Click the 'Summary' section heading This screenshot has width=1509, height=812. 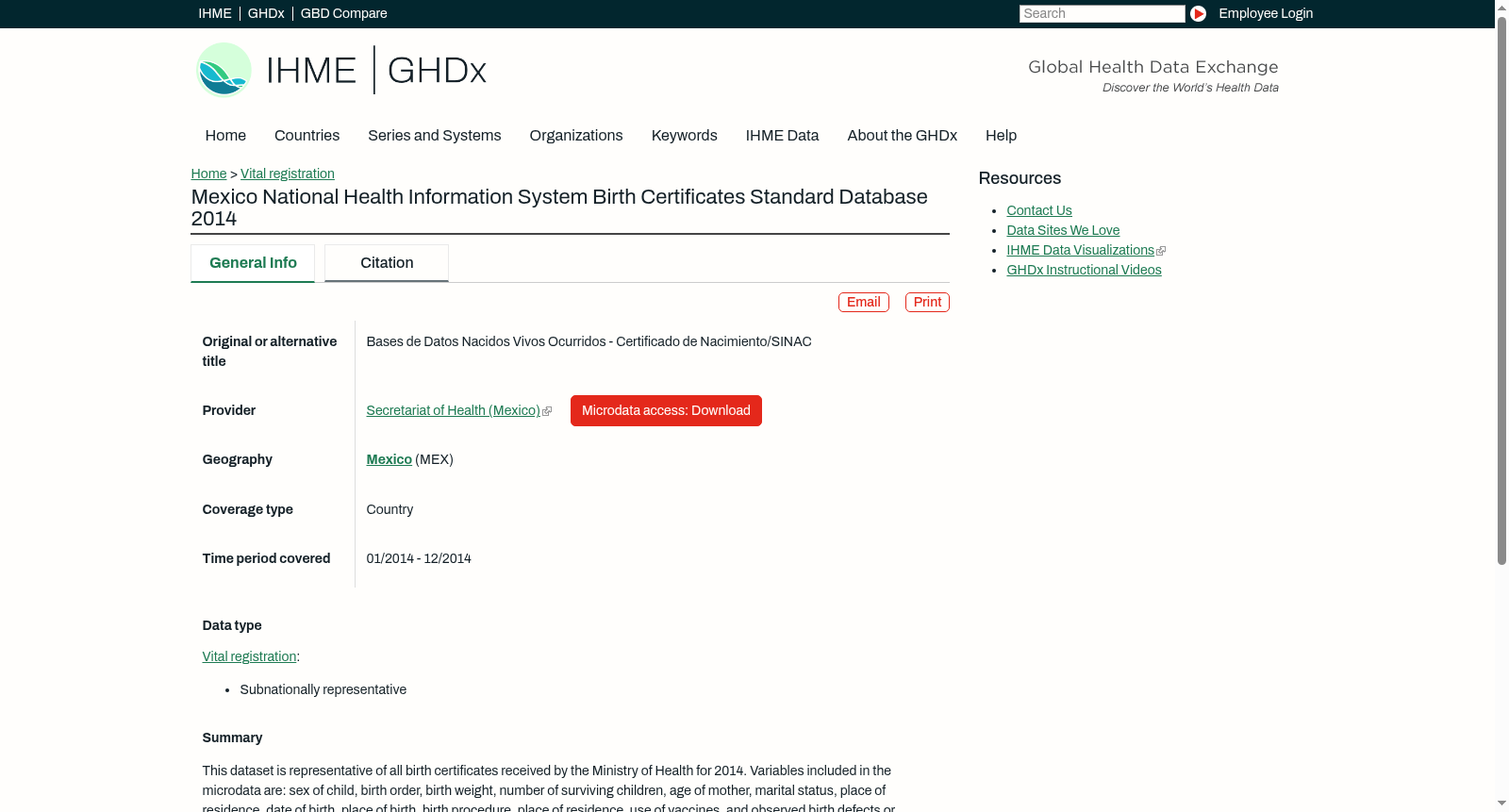[x=232, y=737]
